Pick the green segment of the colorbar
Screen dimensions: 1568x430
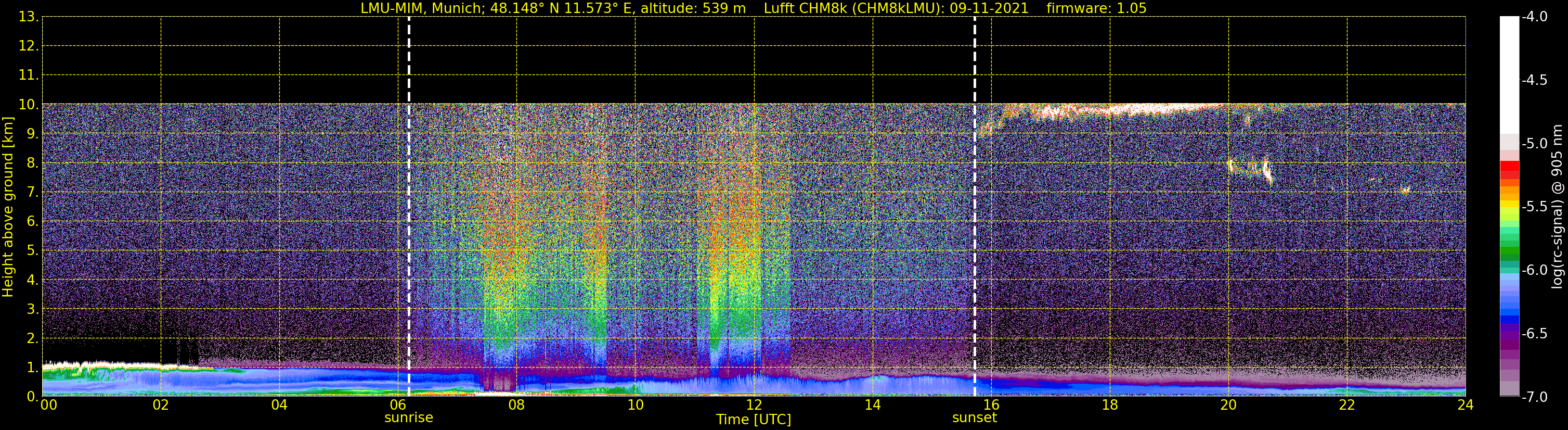pos(1509,250)
